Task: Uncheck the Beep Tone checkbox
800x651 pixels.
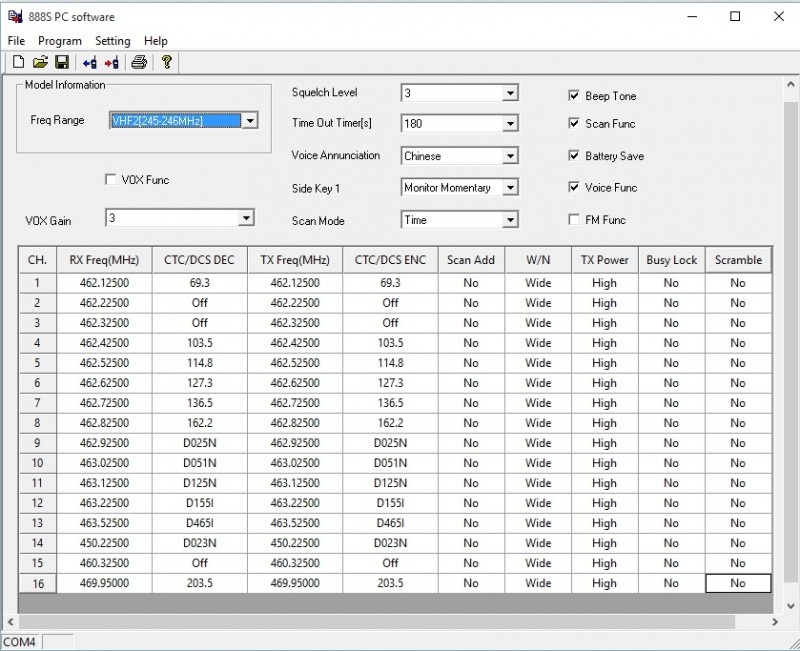Action: pyautogui.click(x=574, y=96)
